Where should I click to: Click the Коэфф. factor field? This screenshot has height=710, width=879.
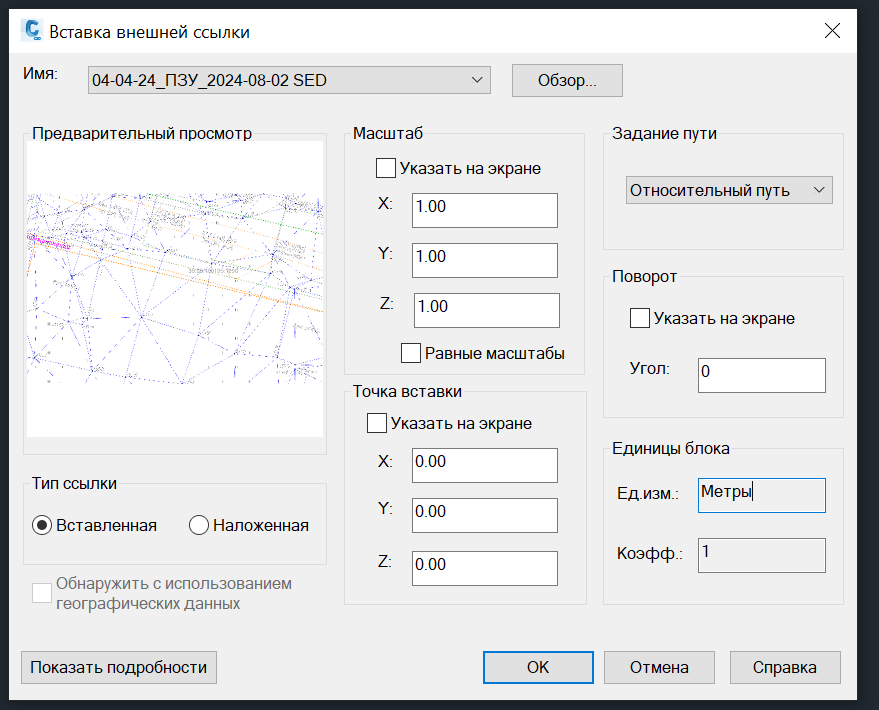pyautogui.click(x=761, y=555)
